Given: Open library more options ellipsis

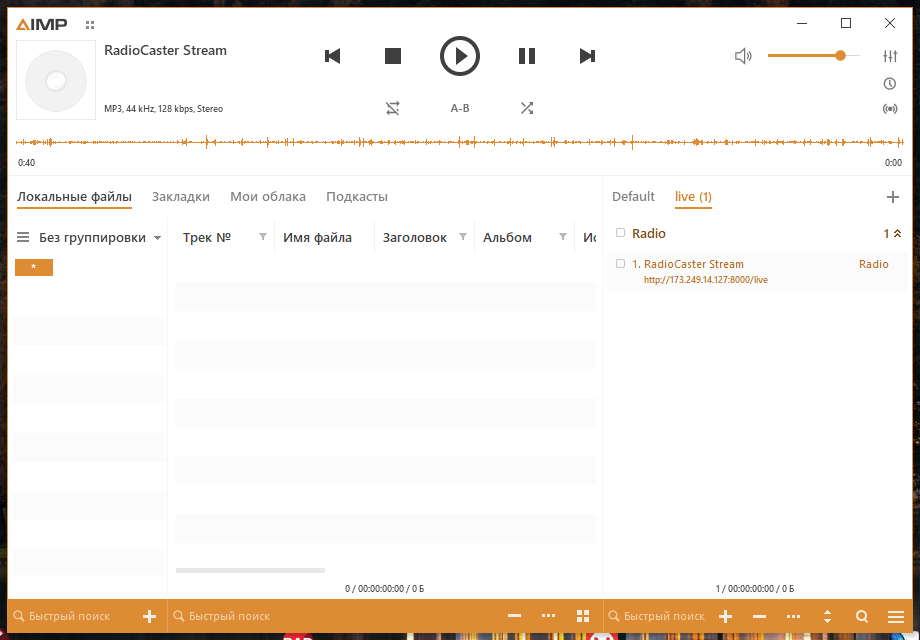Looking at the screenshot, I should pos(549,616).
